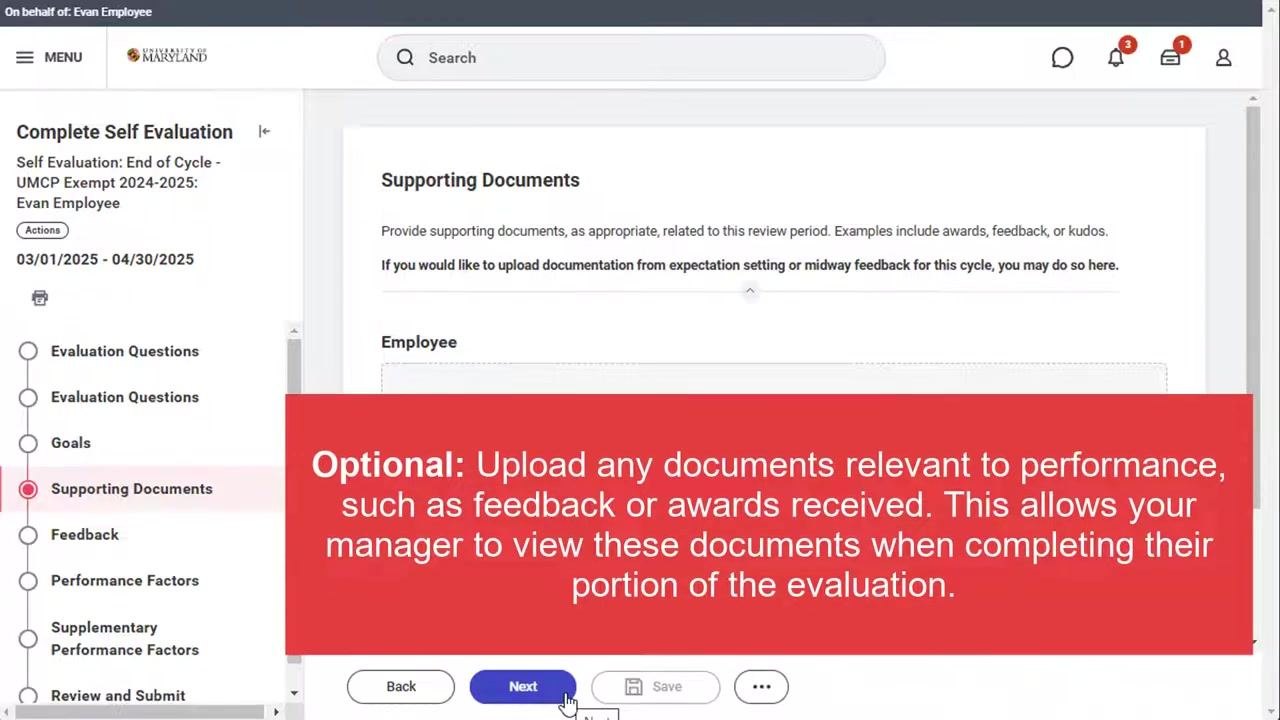Open the notifications bell
1280x720 pixels.
(1116, 58)
